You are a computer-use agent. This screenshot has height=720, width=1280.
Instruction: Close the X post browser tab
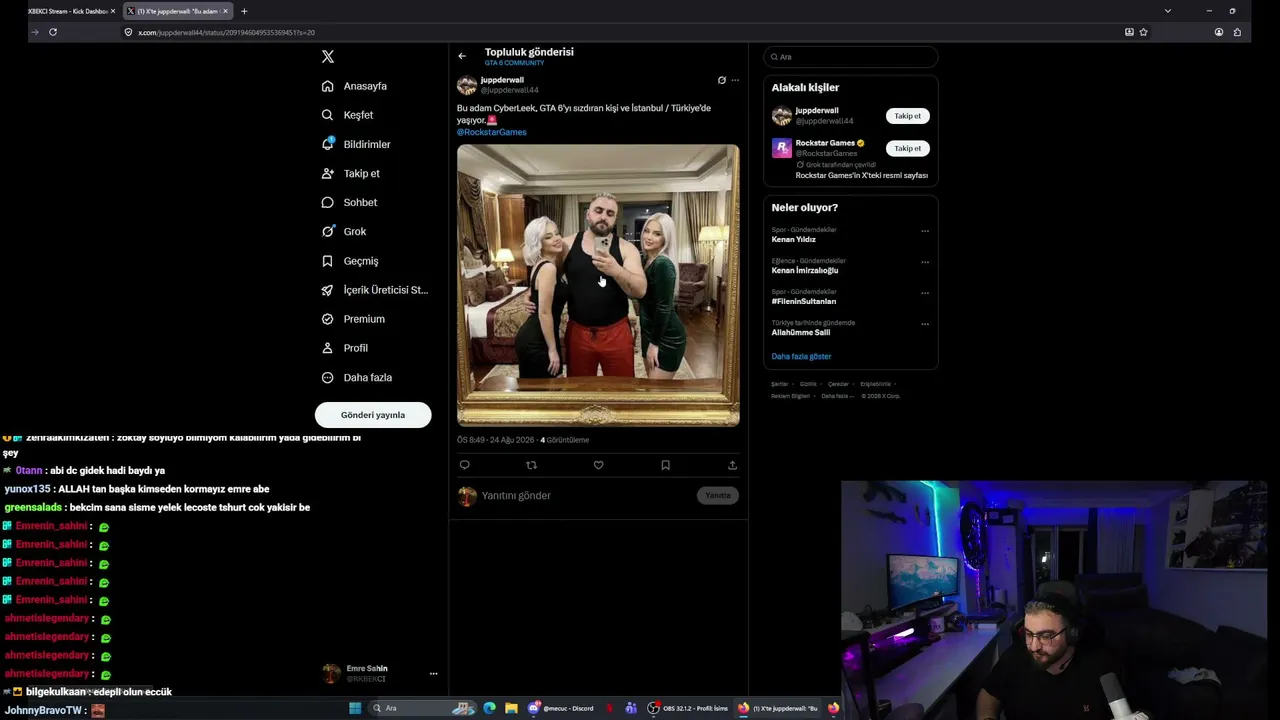225,11
